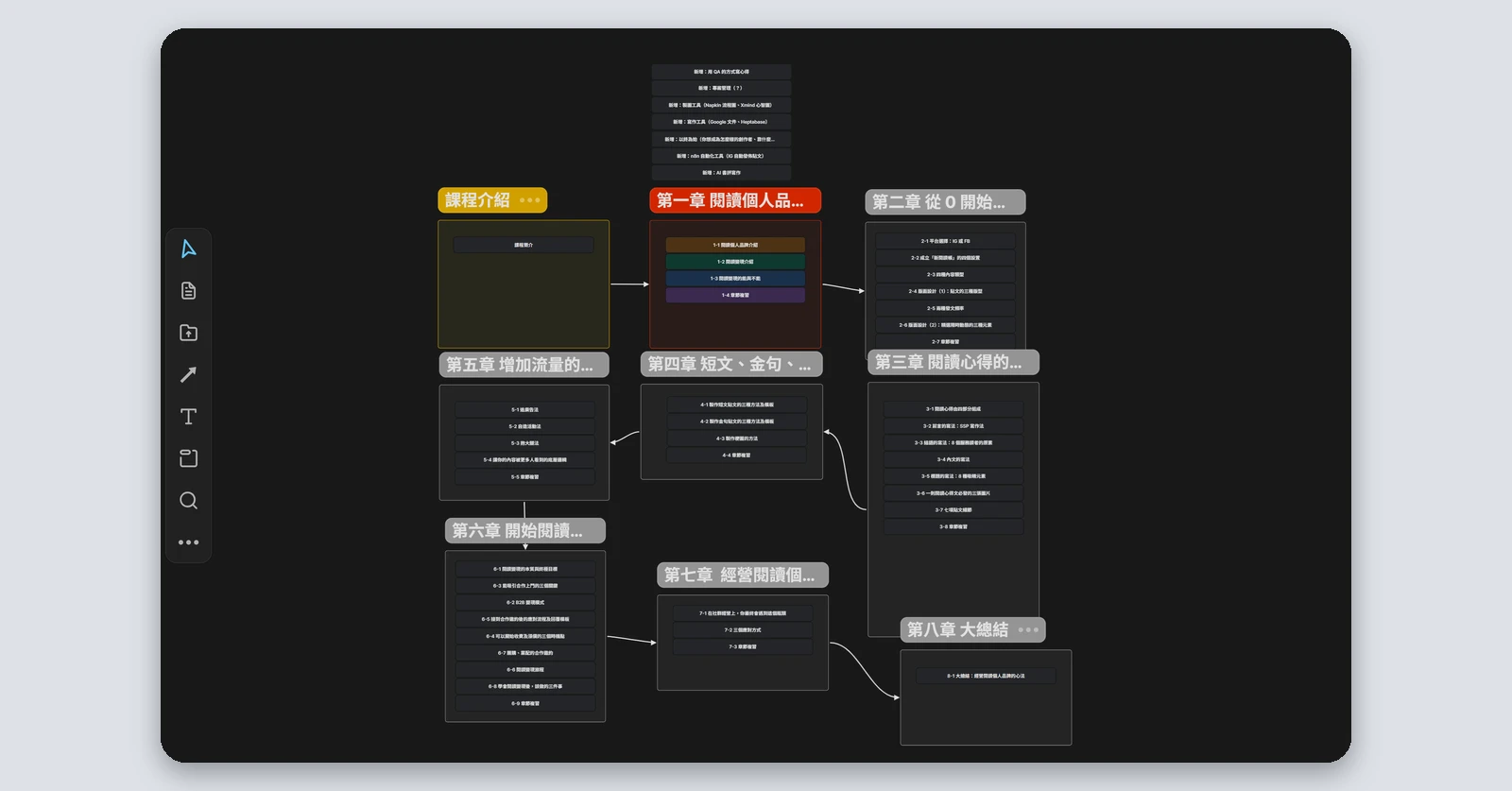Click the 第二章 從 0 開始 section label

coord(945,202)
